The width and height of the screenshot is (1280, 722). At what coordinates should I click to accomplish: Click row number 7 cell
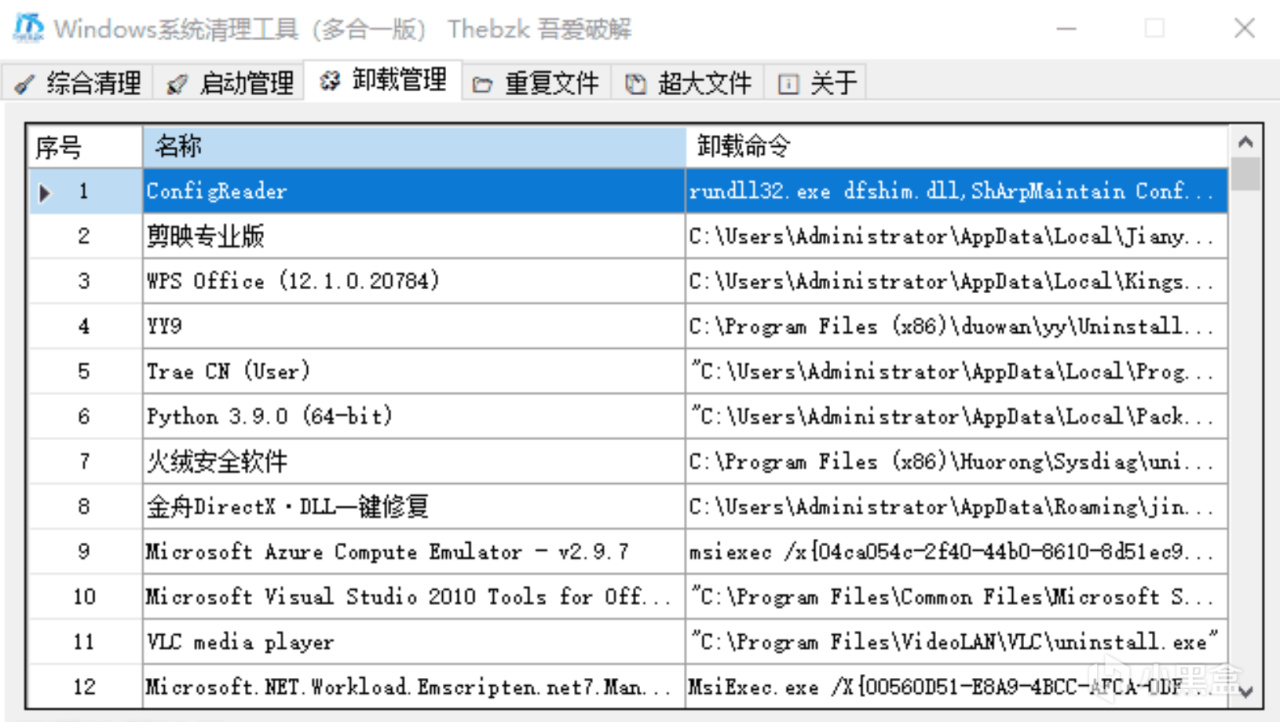point(86,461)
